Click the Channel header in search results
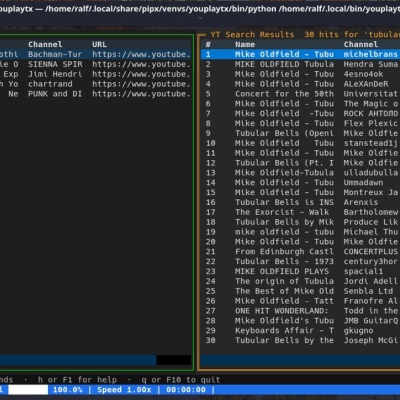The image size is (400, 400). 361,44
